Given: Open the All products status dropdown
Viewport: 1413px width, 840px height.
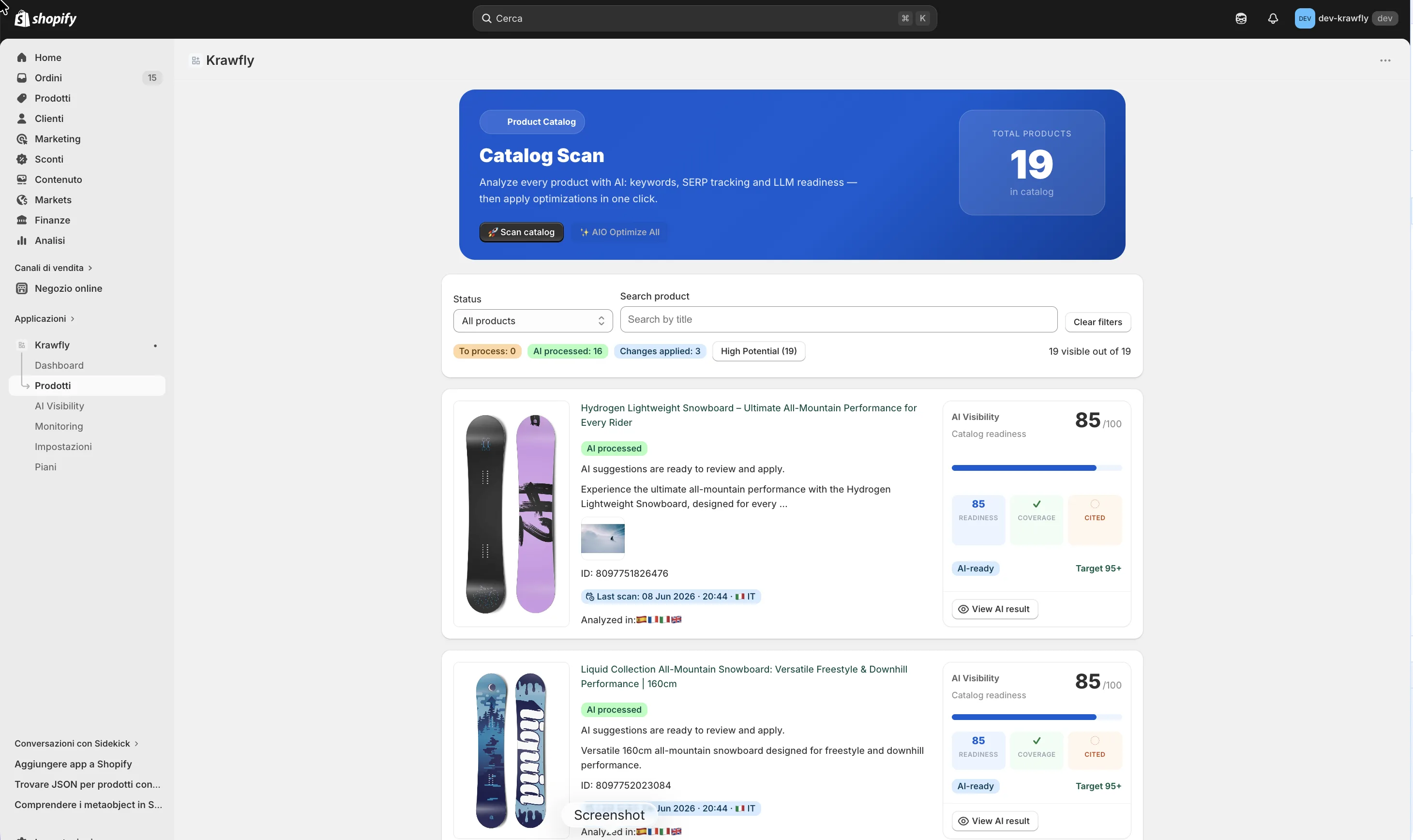Looking at the screenshot, I should click(533, 321).
